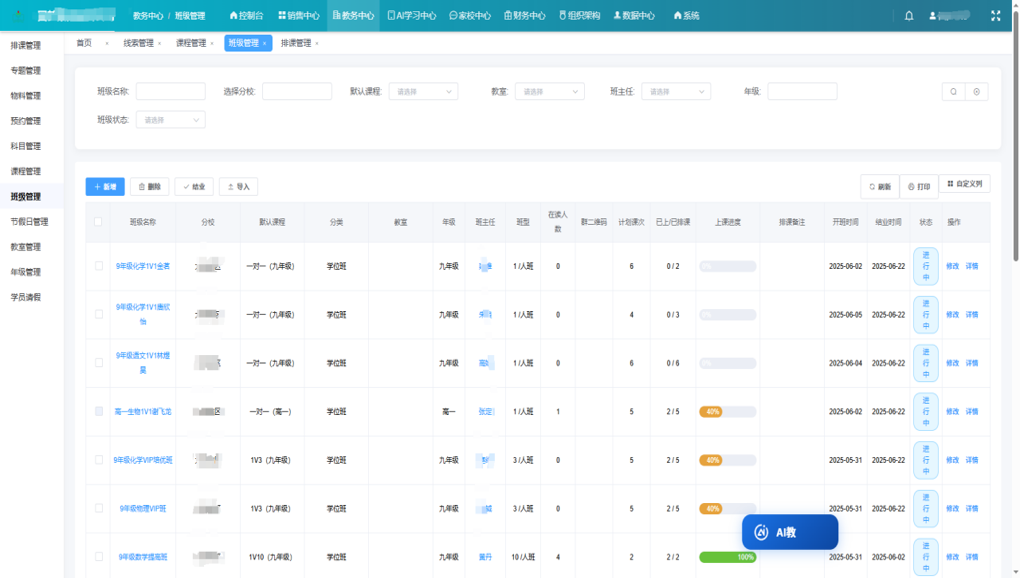The width and height of the screenshot is (1020, 579).
Task: Toggle the select-all checkbox in table header
Action: pos(98,222)
